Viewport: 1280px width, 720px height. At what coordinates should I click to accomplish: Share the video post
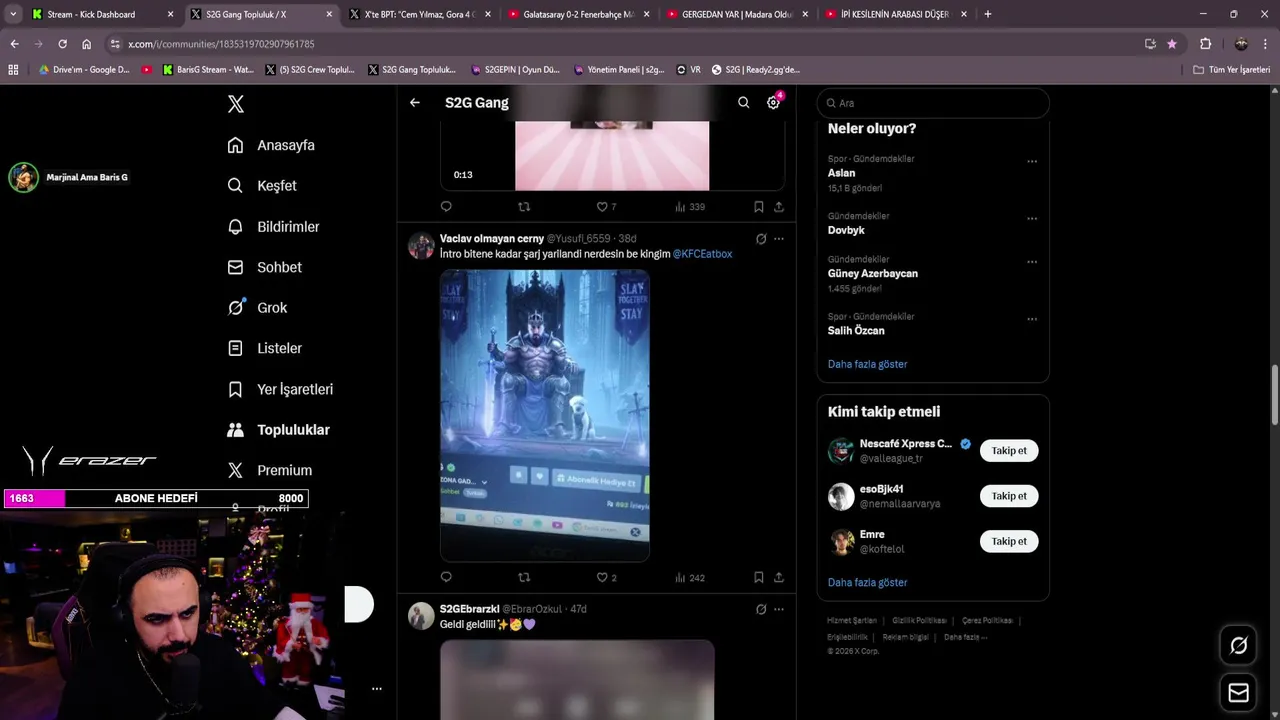(x=778, y=207)
